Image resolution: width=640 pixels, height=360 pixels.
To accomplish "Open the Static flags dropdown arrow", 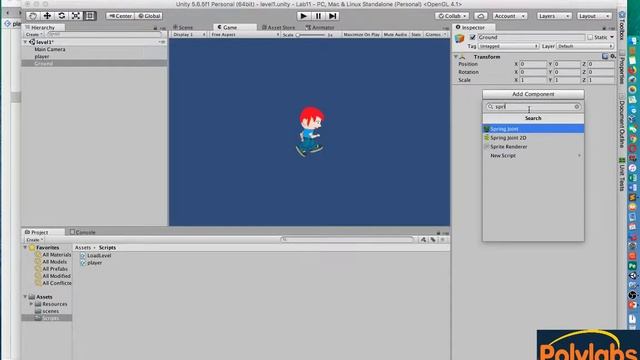I will [612, 37].
